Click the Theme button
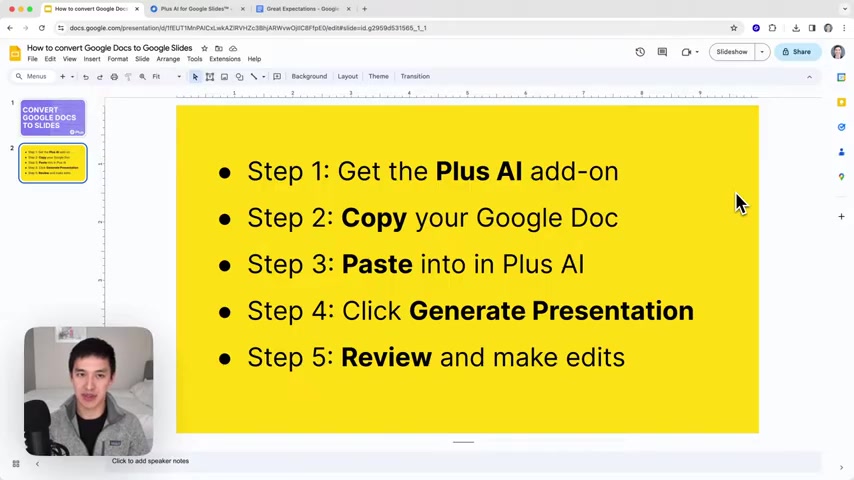Screen dimensions: 854x480 (379, 77)
